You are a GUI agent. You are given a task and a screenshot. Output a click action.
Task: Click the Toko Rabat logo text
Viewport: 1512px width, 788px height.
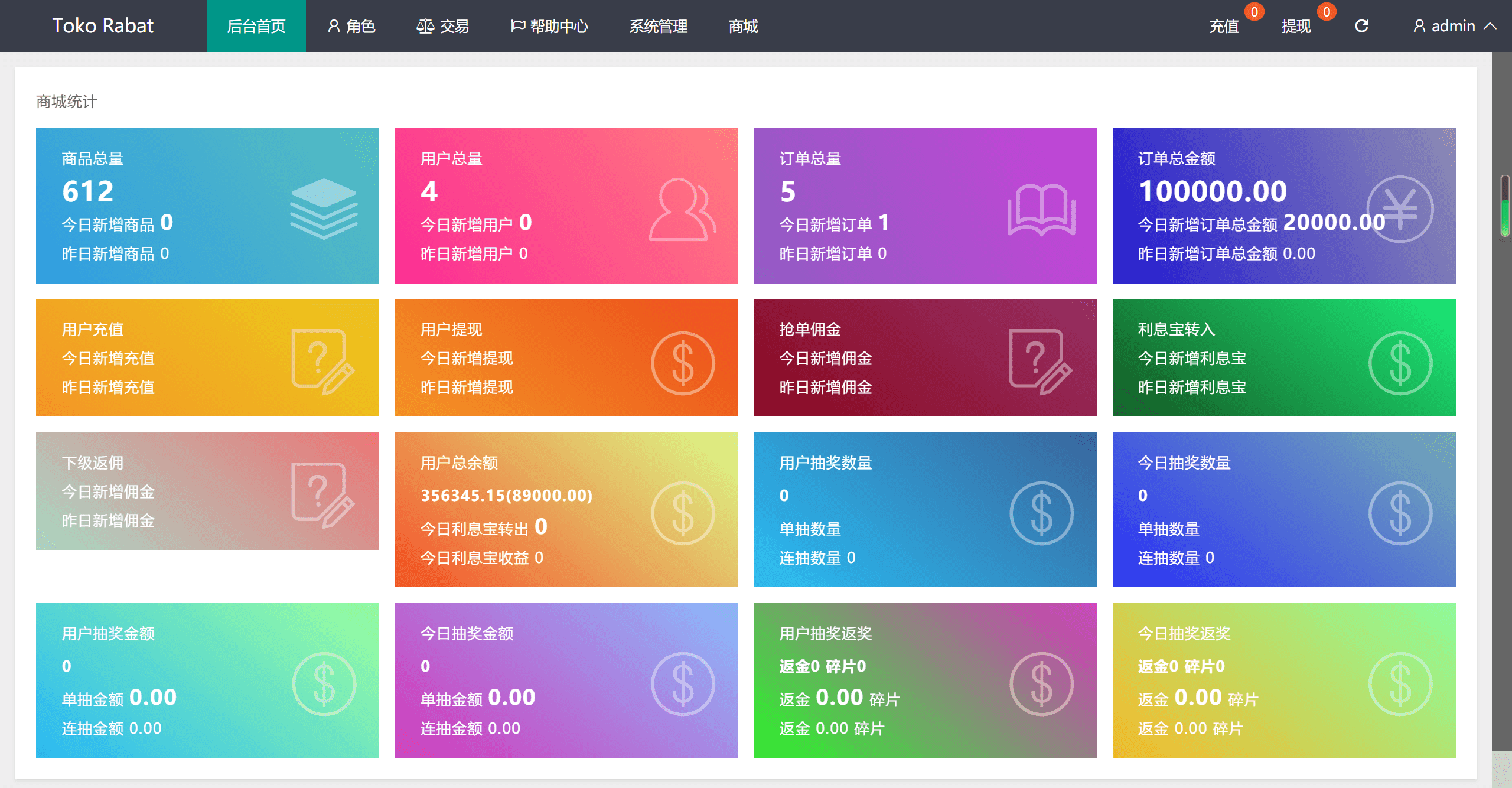coord(103,25)
